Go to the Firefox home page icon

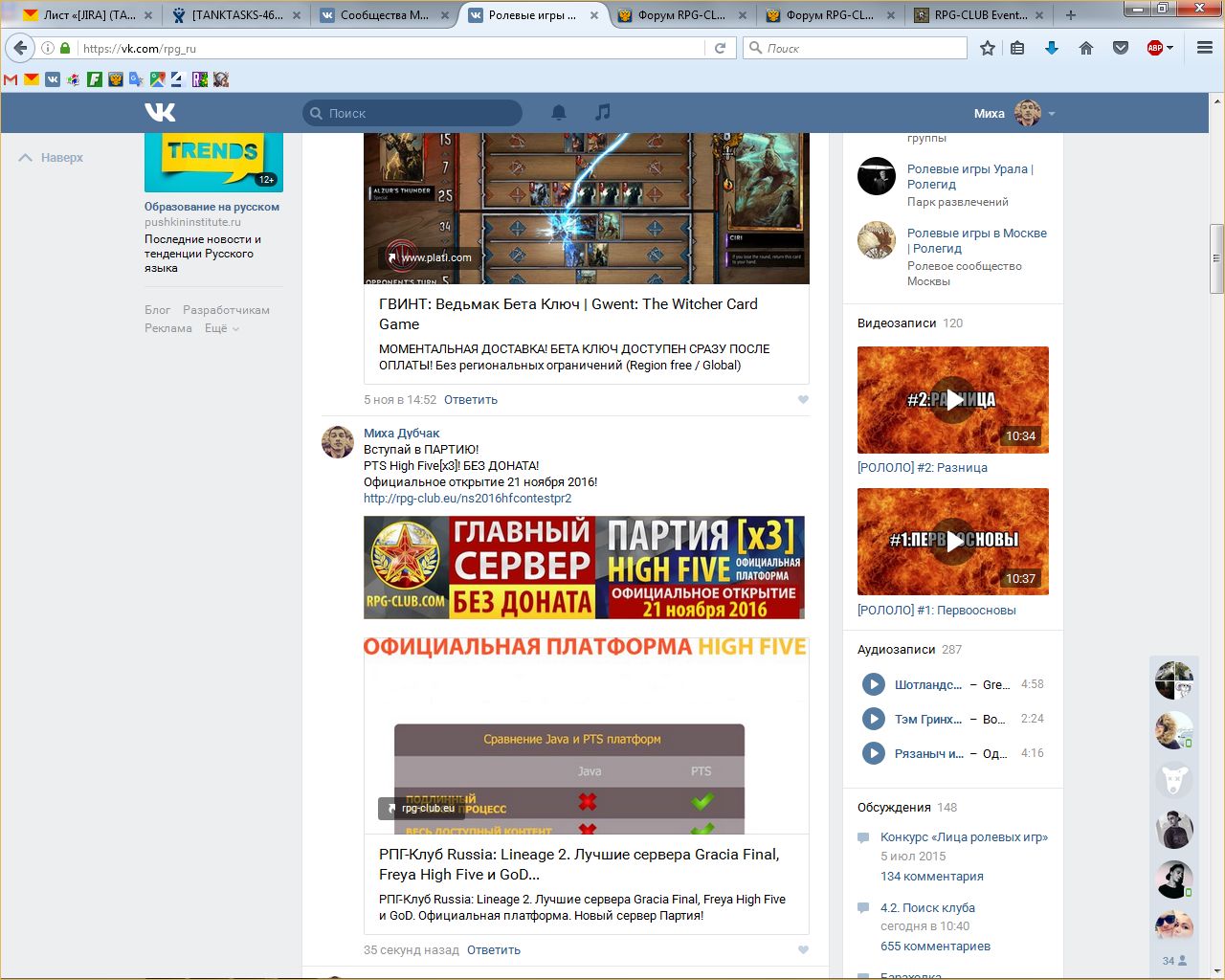(1085, 48)
